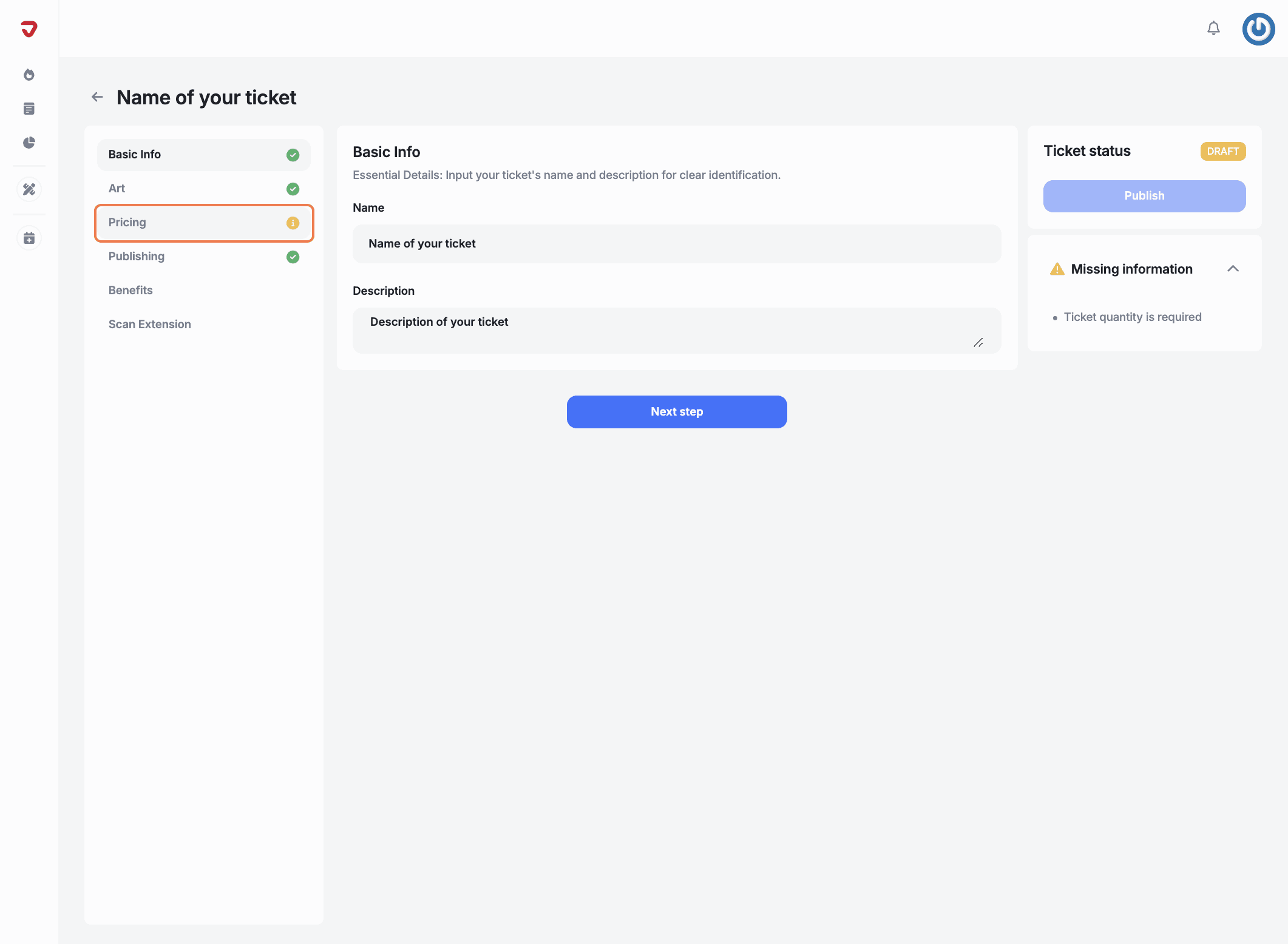This screenshot has height=944, width=1288.
Task: Open the pie chart analytics icon
Action: pos(29,143)
